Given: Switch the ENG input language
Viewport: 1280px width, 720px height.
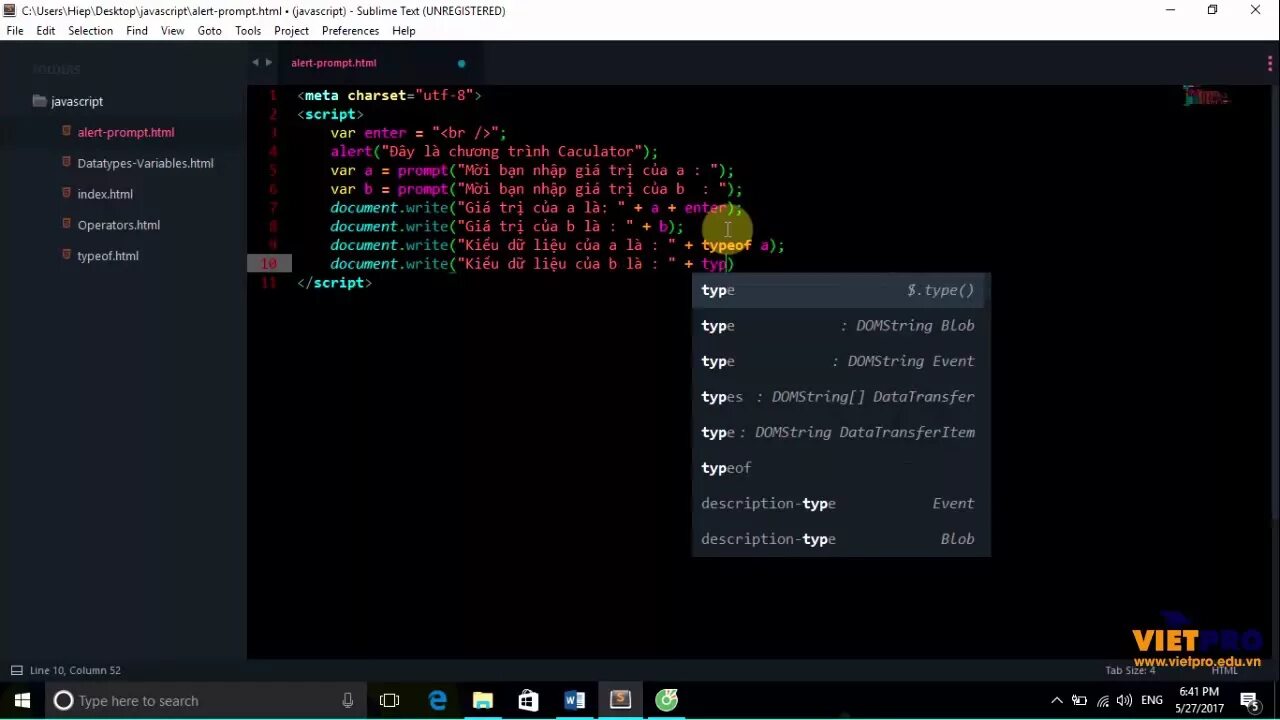Looking at the screenshot, I should tap(1151, 700).
